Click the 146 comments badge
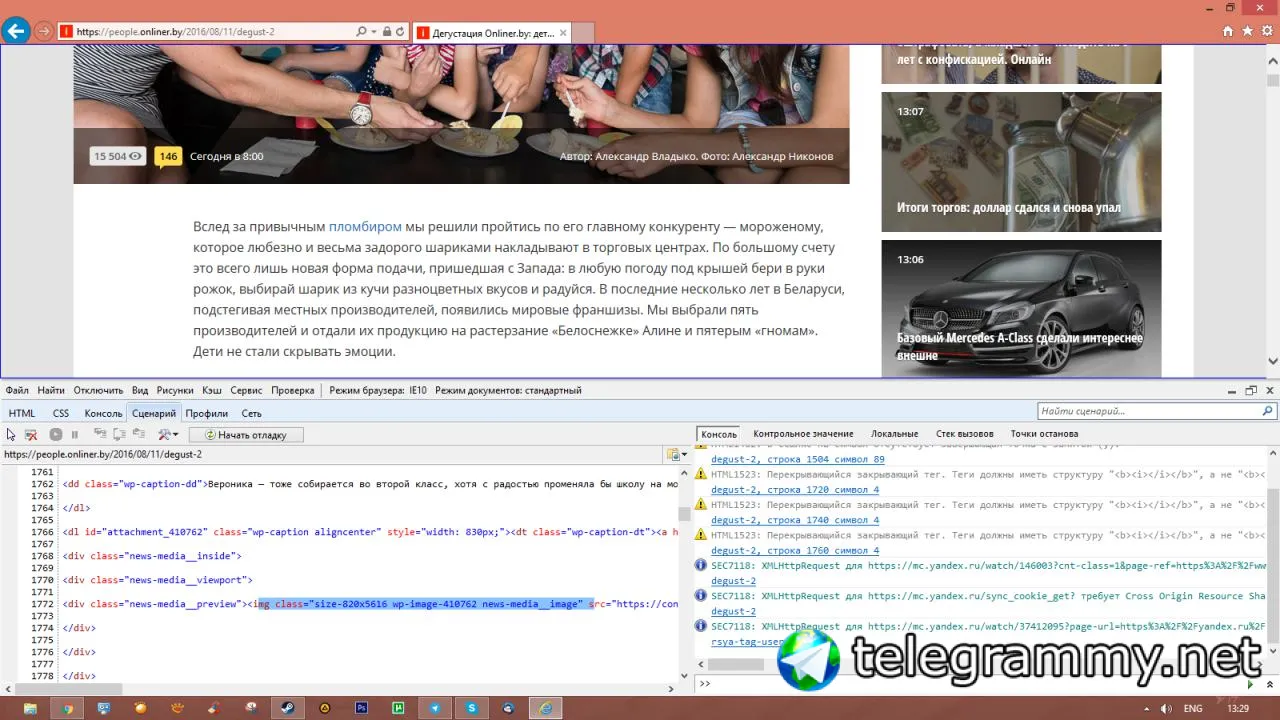This screenshot has width=1280, height=720. 168,156
